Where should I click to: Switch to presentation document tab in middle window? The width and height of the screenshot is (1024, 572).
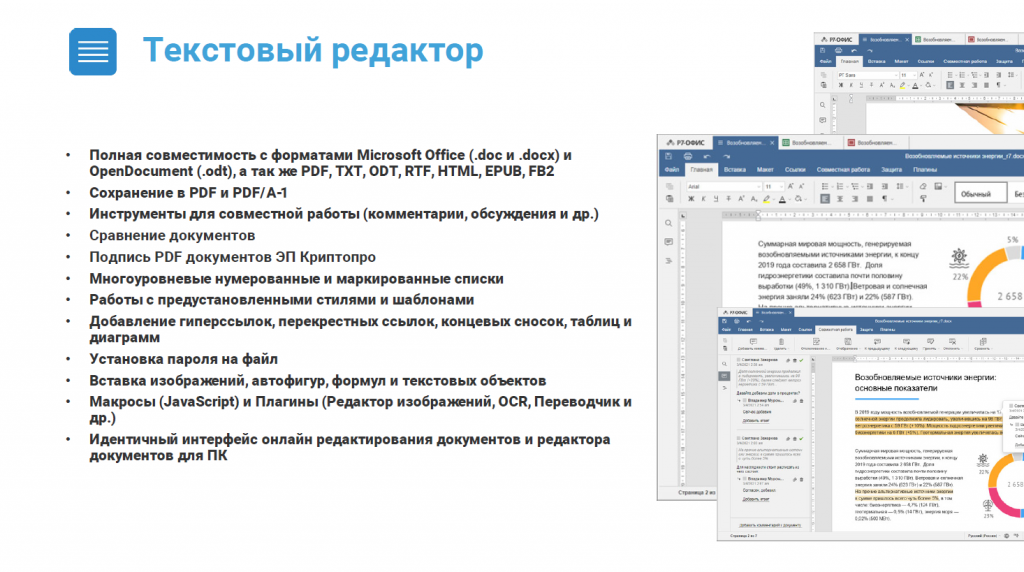click(876, 142)
